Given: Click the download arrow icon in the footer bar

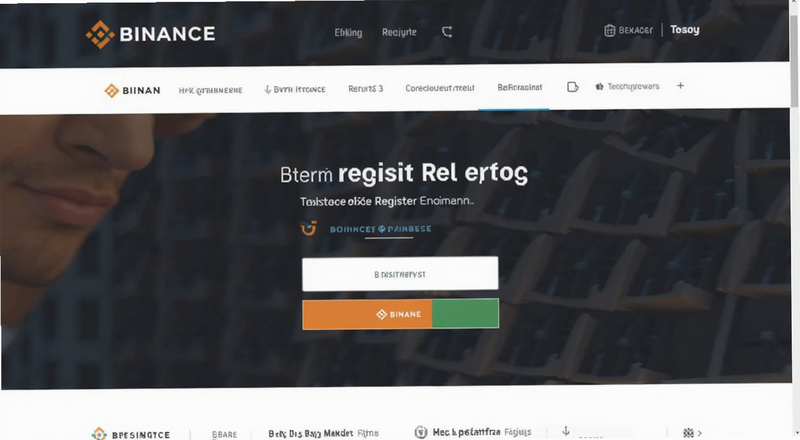Looking at the screenshot, I should 566,431.
